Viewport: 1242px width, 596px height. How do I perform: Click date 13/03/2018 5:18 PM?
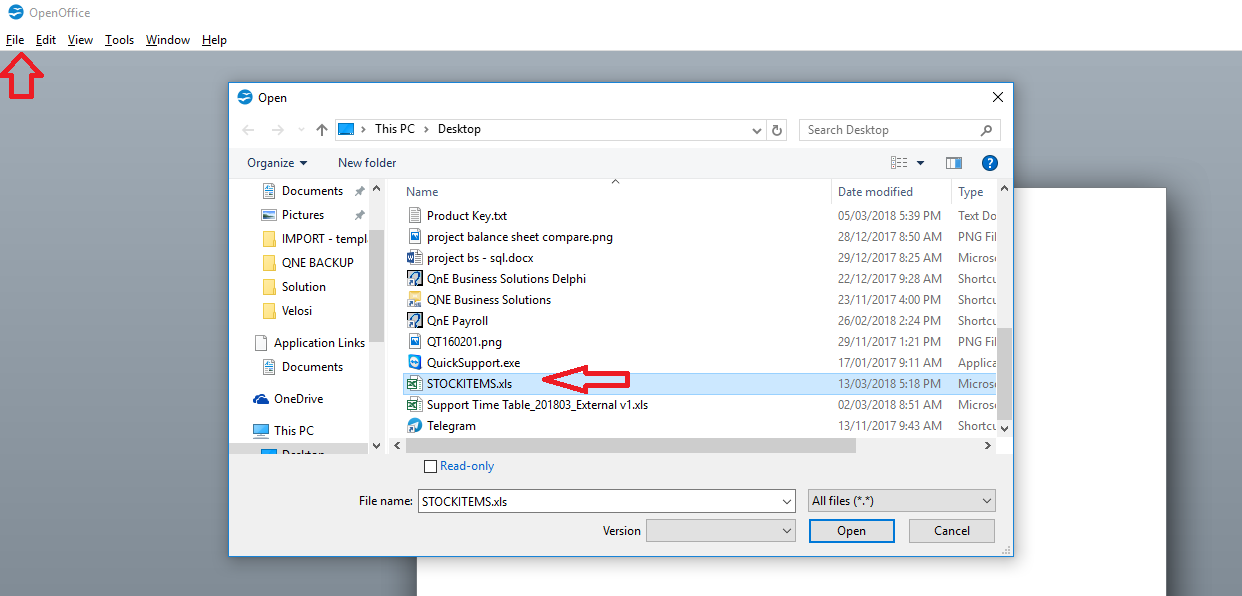tap(889, 384)
